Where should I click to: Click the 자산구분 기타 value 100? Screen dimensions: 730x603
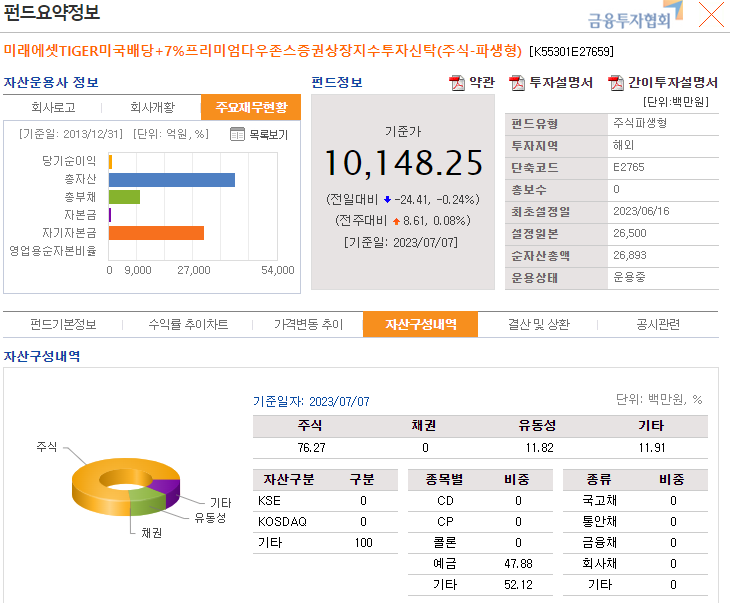click(363, 543)
